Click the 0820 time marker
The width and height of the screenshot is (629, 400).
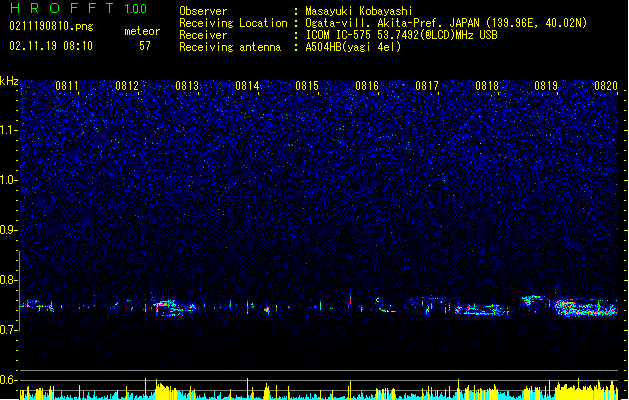pyautogui.click(x=606, y=86)
